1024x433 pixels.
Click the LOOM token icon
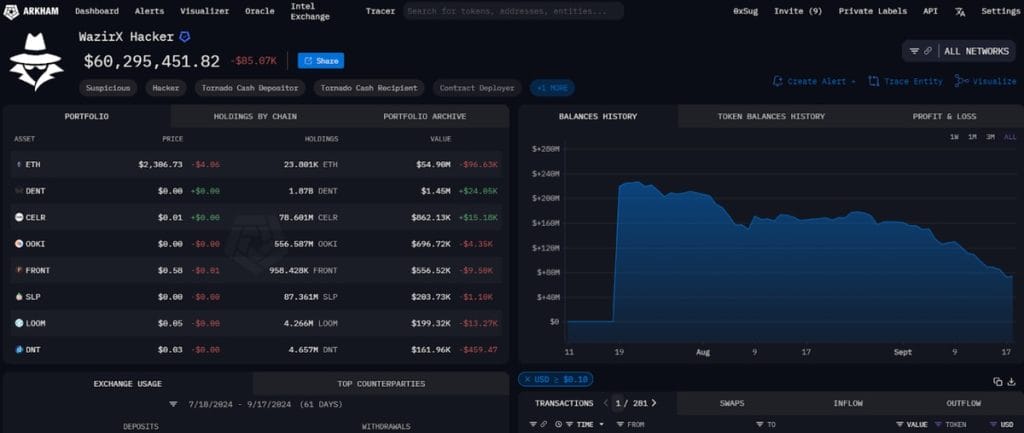pos(19,323)
